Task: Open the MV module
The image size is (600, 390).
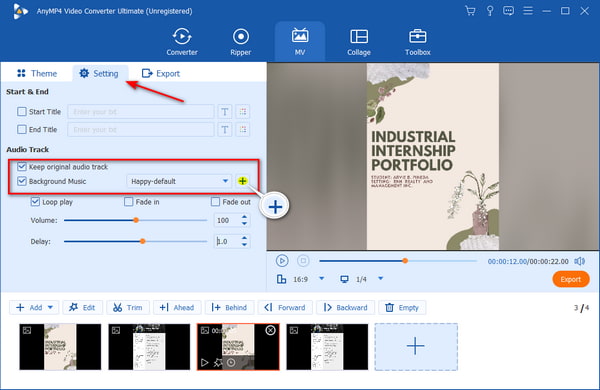Action: [300, 42]
